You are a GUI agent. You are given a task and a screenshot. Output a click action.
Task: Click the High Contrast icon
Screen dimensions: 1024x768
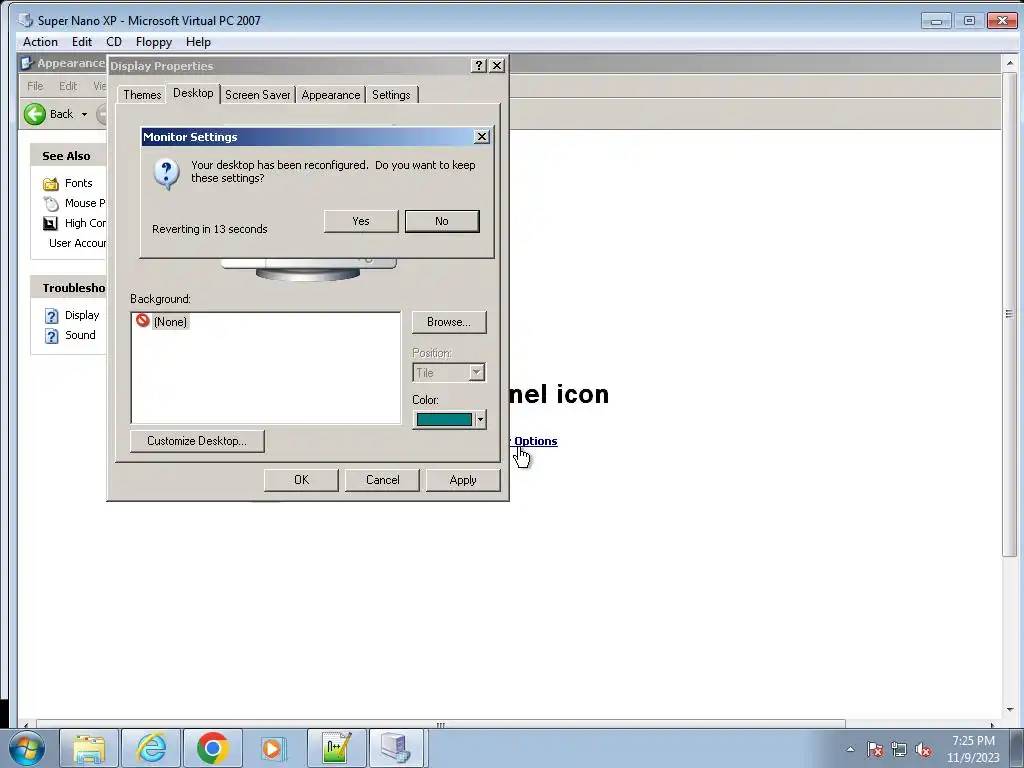(x=50, y=223)
